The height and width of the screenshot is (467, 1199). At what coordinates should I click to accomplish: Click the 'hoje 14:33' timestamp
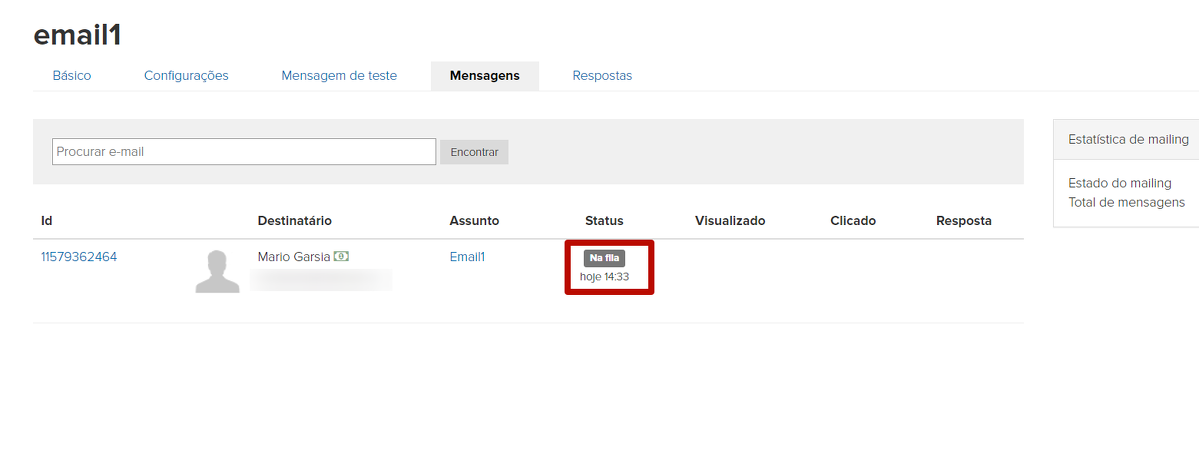604,277
